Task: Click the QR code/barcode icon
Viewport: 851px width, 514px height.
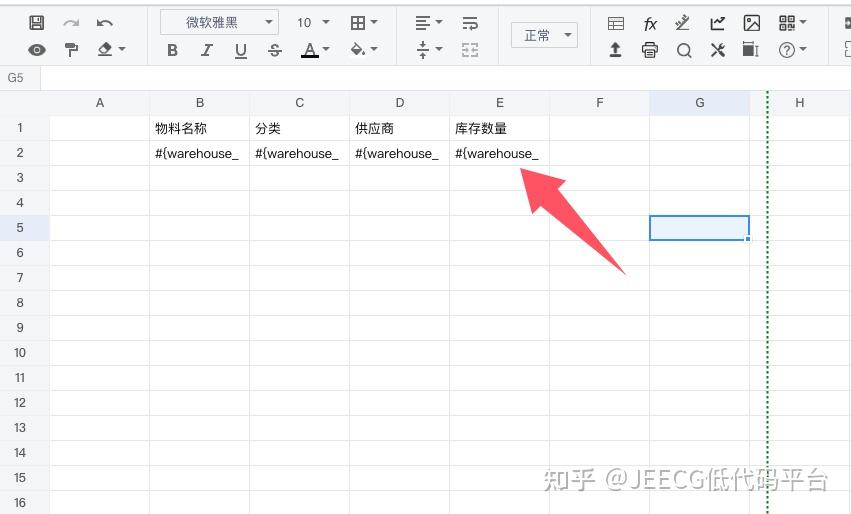Action: click(x=786, y=23)
